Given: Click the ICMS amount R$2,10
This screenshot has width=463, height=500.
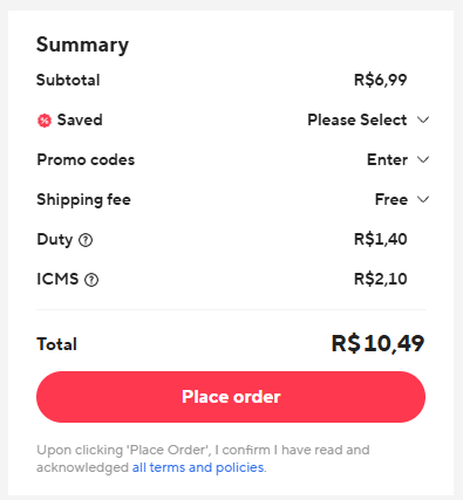Looking at the screenshot, I should (380, 279).
